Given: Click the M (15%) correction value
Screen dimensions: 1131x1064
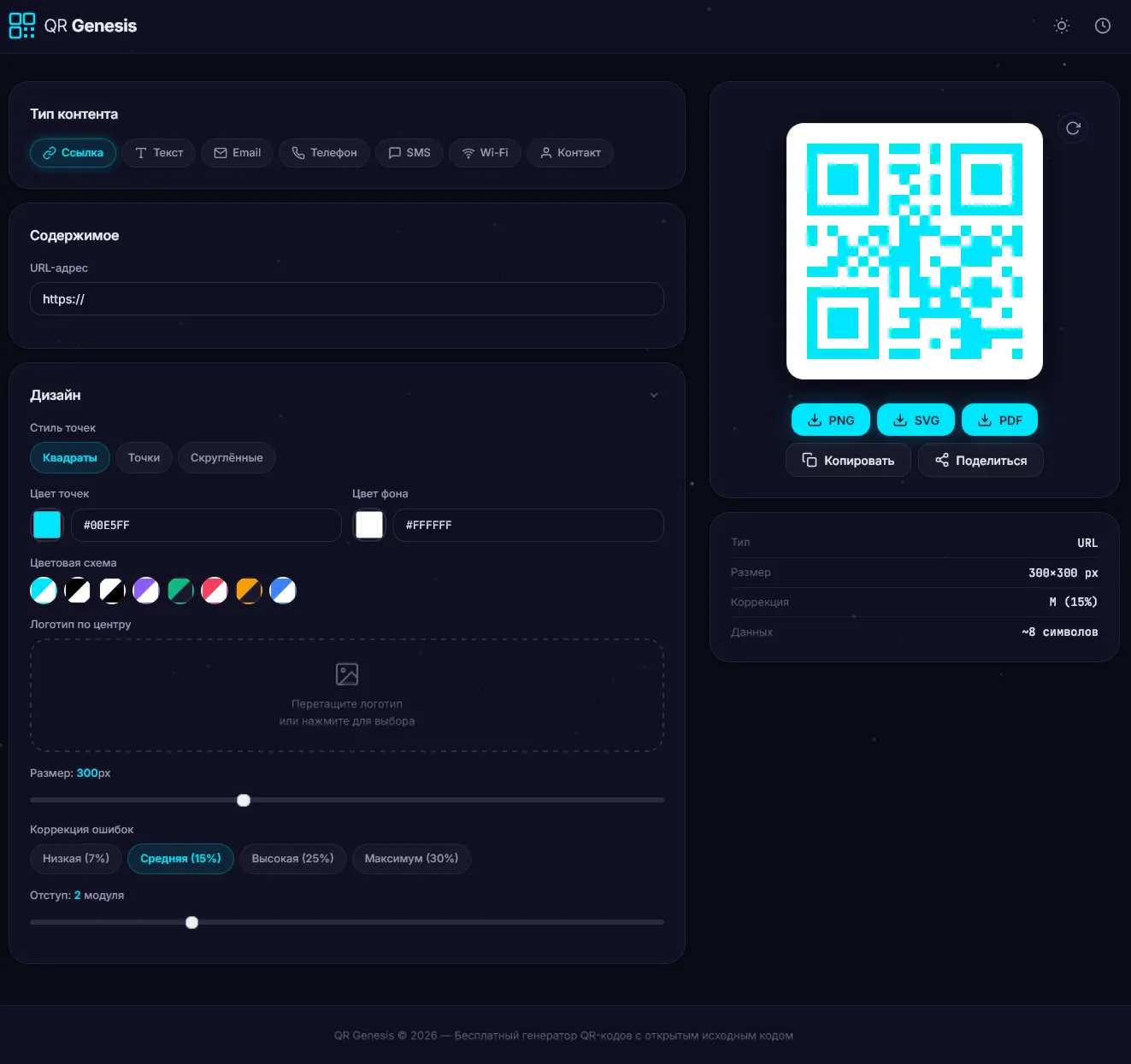Looking at the screenshot, I should [x=1073, y=603].
